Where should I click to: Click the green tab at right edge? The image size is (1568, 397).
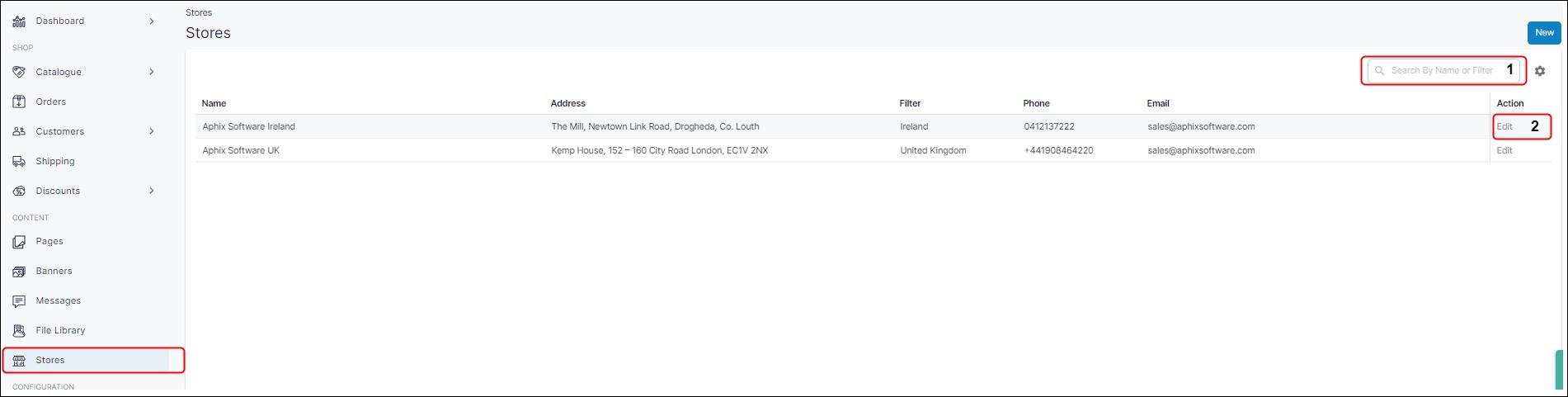(x=1560, y=369)
